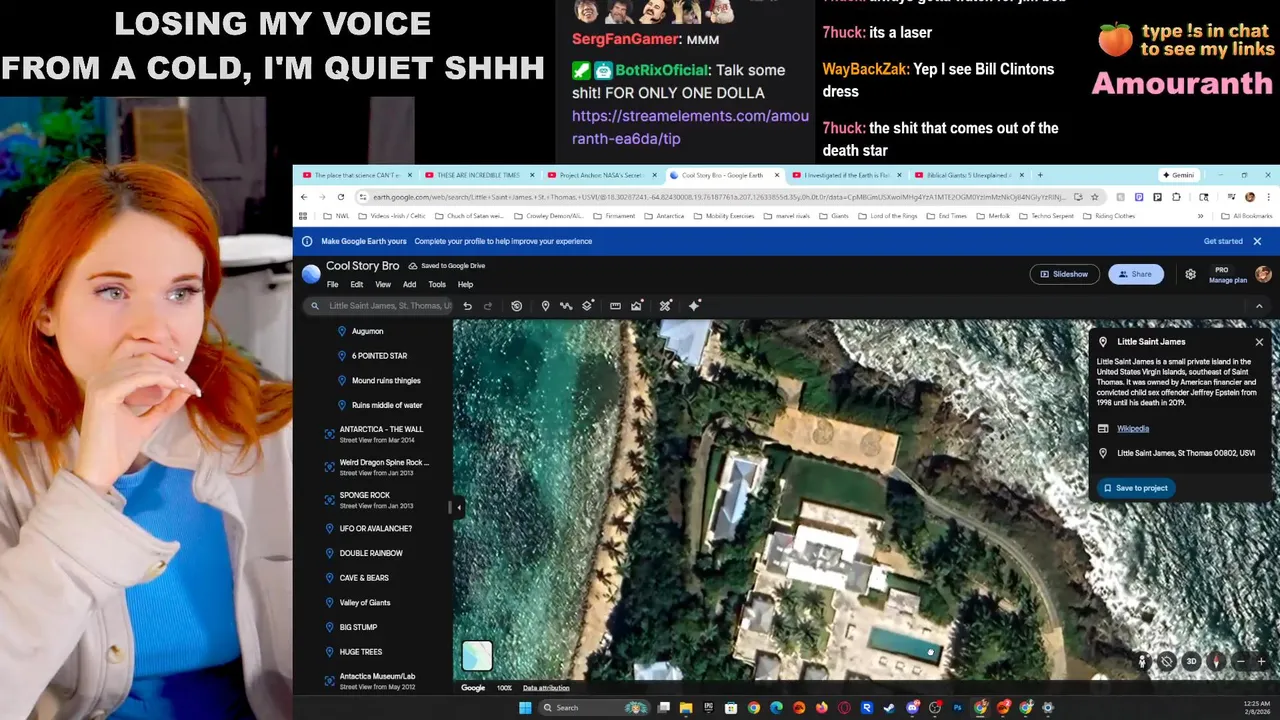
Task: Open the Edit menu
Action: point(357,285)
